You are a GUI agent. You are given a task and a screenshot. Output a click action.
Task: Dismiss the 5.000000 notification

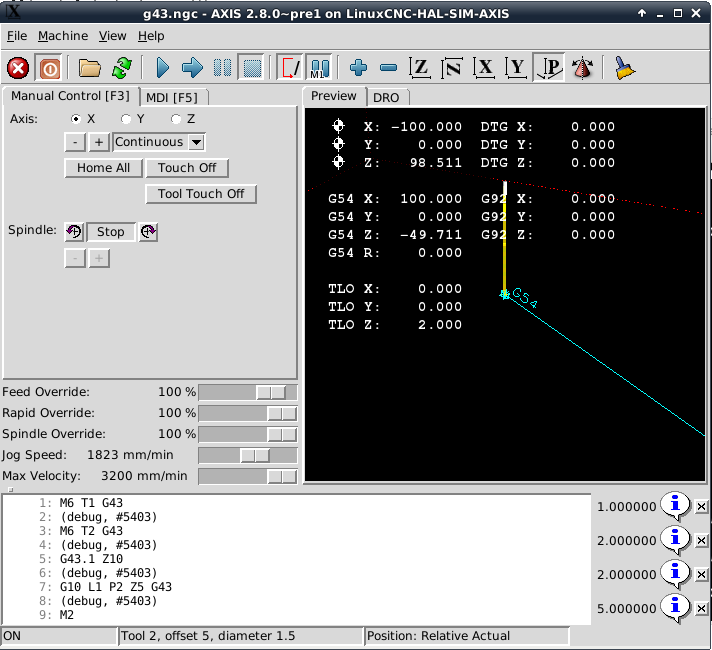click(702, 608)
